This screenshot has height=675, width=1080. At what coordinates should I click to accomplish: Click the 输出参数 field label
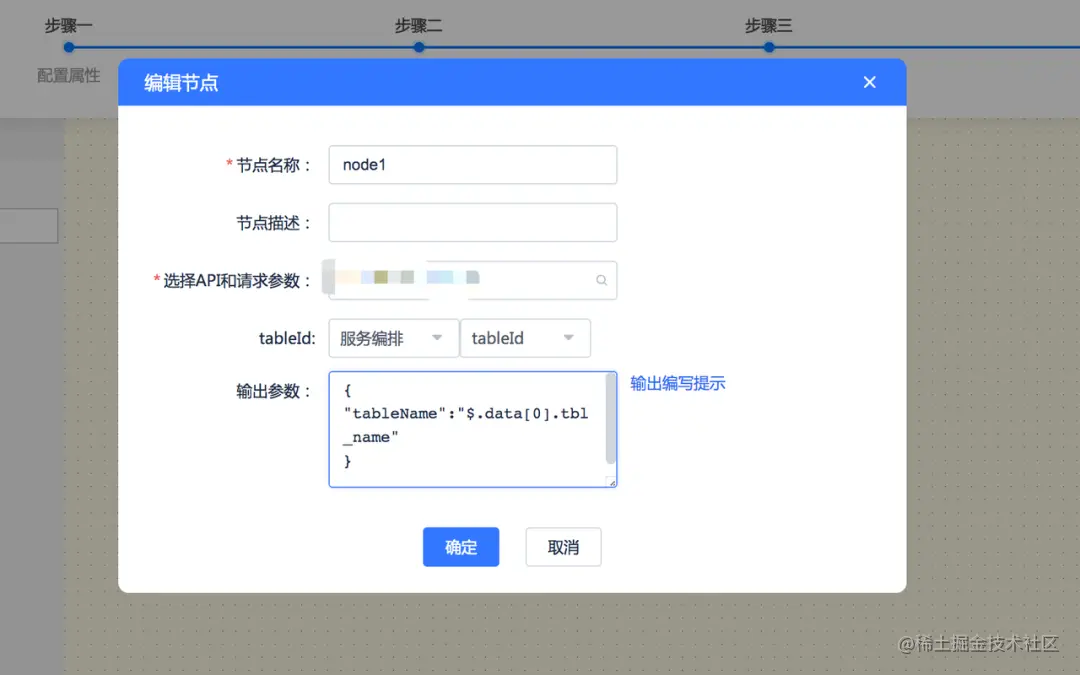click(x=273, y=391)
